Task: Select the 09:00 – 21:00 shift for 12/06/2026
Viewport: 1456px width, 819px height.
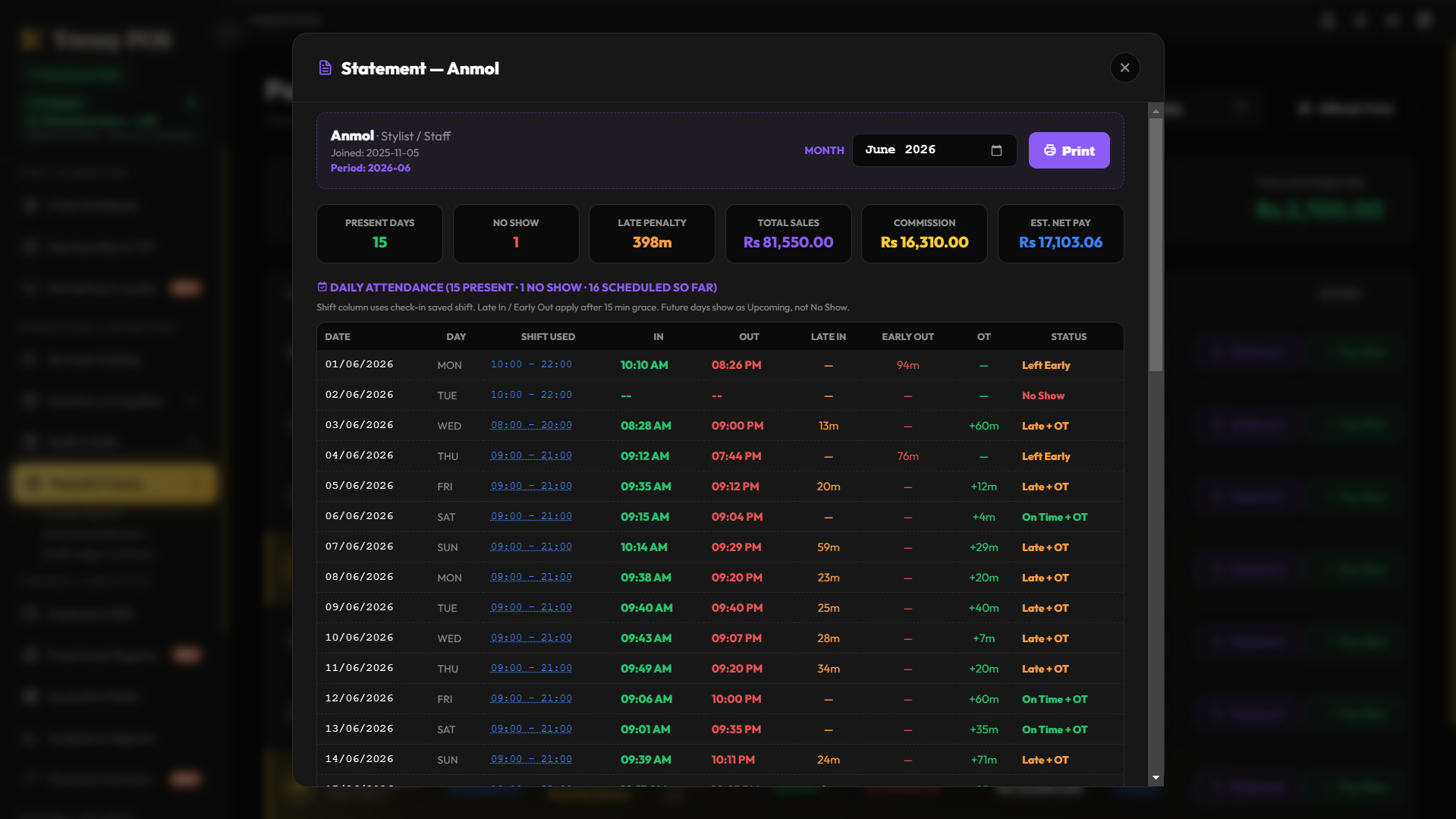Action: (531, 698)
